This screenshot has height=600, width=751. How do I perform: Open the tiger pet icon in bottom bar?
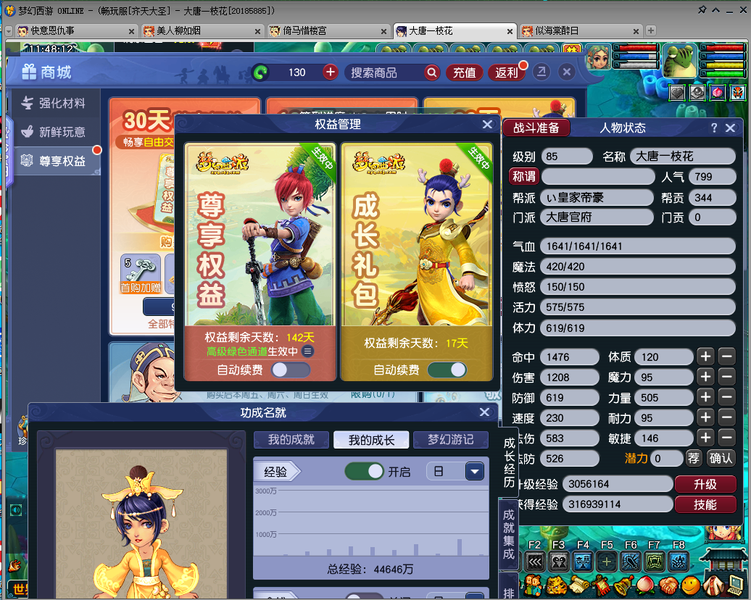click(557, 586)
